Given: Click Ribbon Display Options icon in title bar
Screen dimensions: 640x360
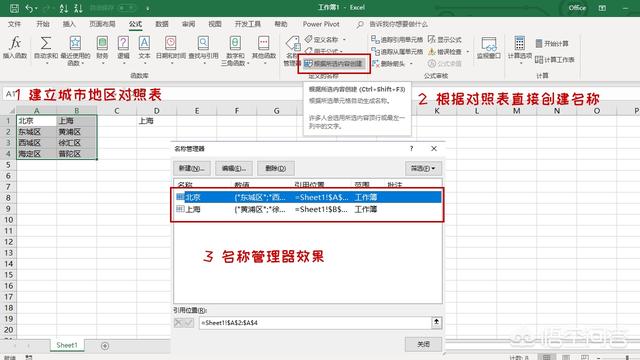Looking at the screenshot, I should click(602, 8).
